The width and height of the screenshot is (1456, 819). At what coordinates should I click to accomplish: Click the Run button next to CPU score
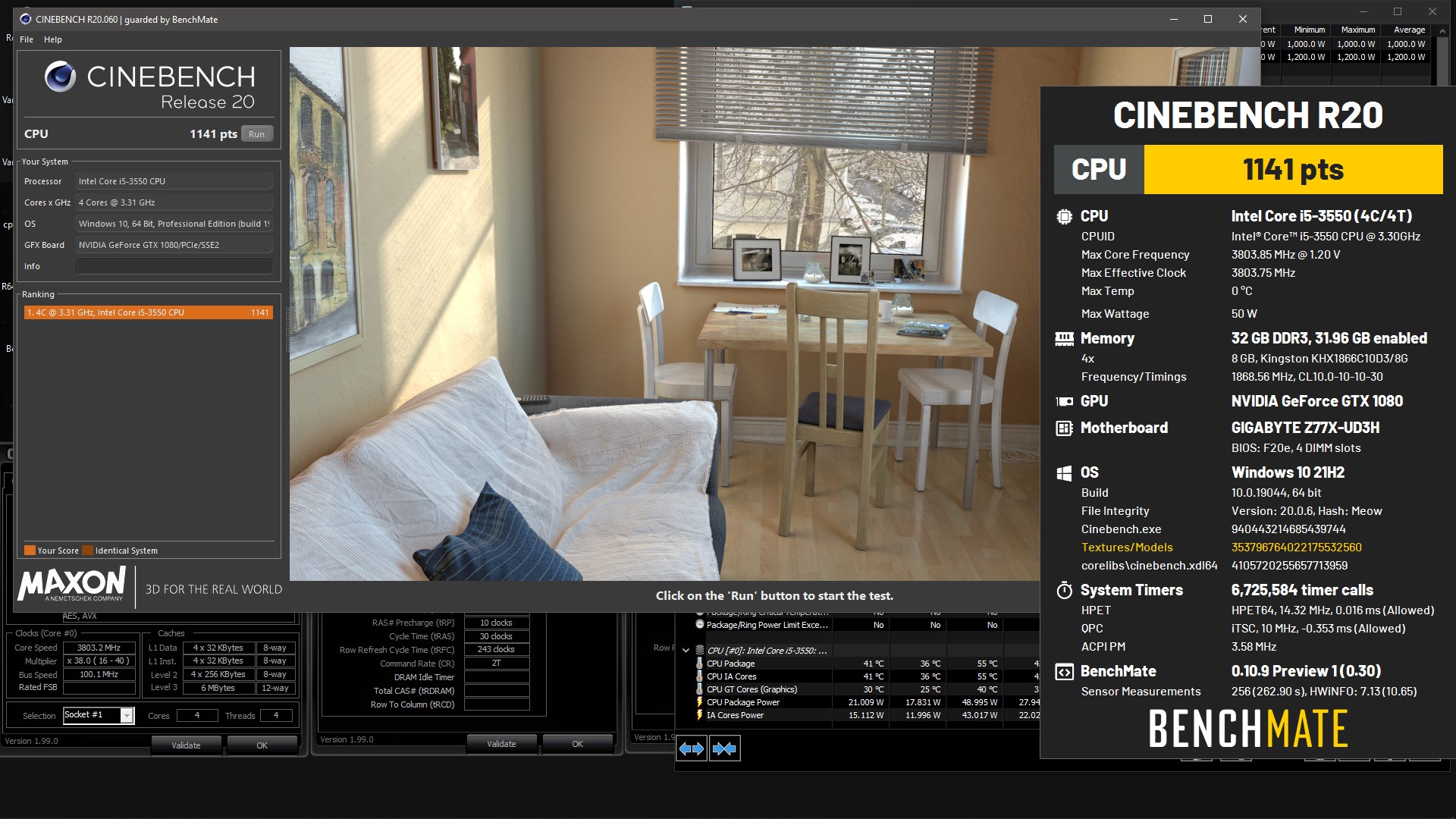pyautogui.click(x=257, y=134)
